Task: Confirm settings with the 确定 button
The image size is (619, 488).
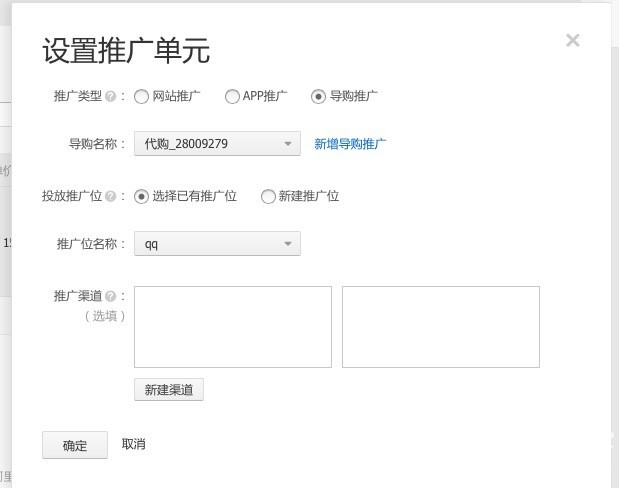Action: 75,446
